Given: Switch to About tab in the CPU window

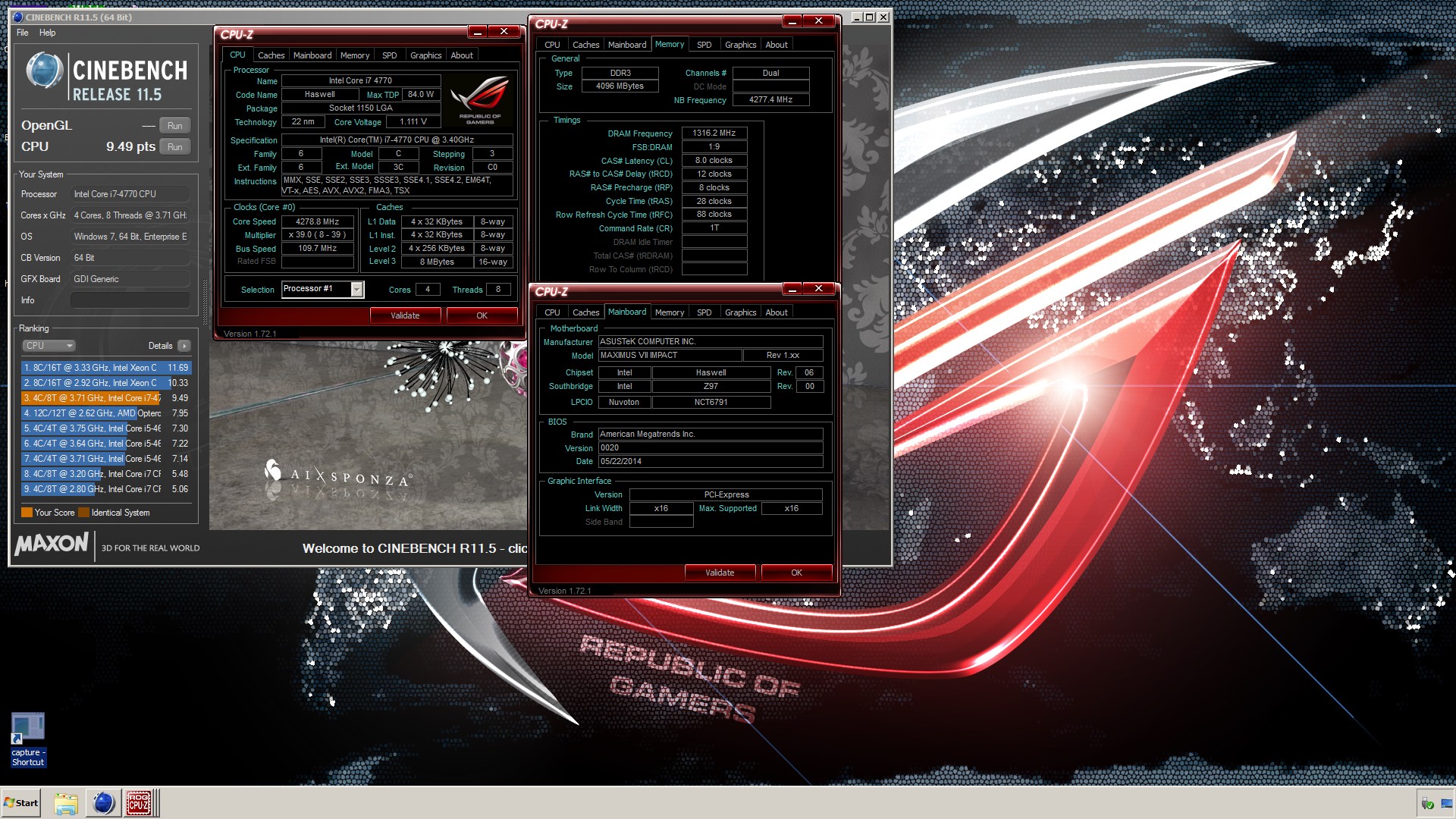Looking at the screenshot, I should pyautogui.click(x=462, y=55).
